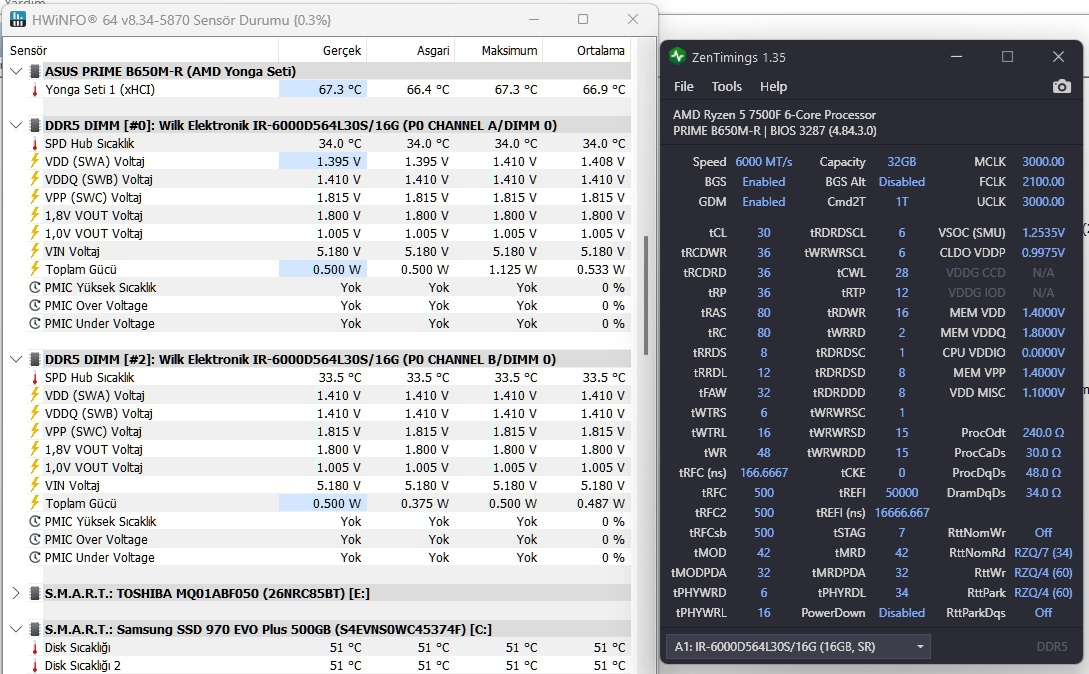The height and width of the screenshot is (674, 1089).
Task: Maximize the HWiNFO sensor window
Action: click(x=583, y=19)
